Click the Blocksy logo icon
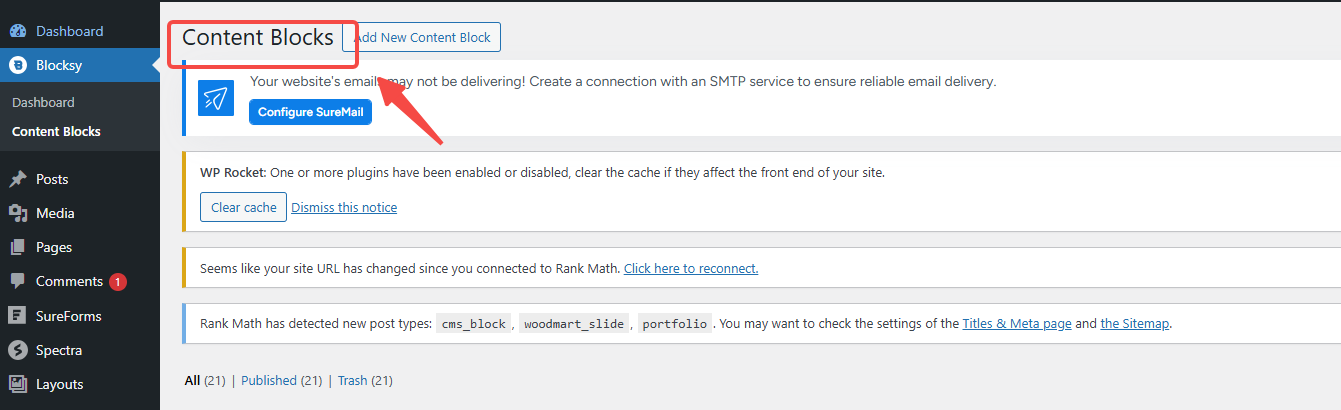 pos(17,66)
